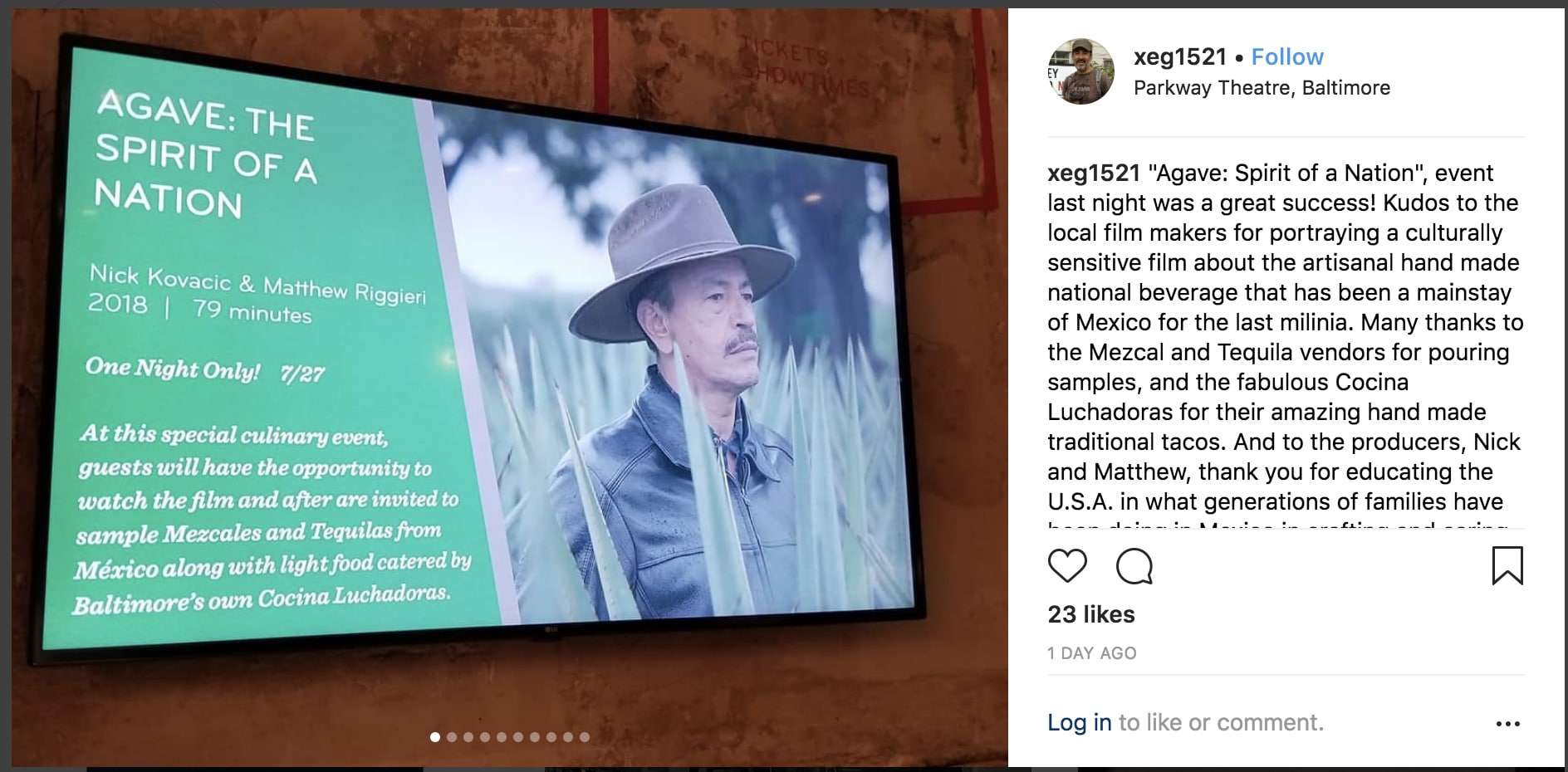The height and width of the screenshot is (772, 1568).
Task: Select the fifth carousel photo dot
Action: tap(502, 737)
